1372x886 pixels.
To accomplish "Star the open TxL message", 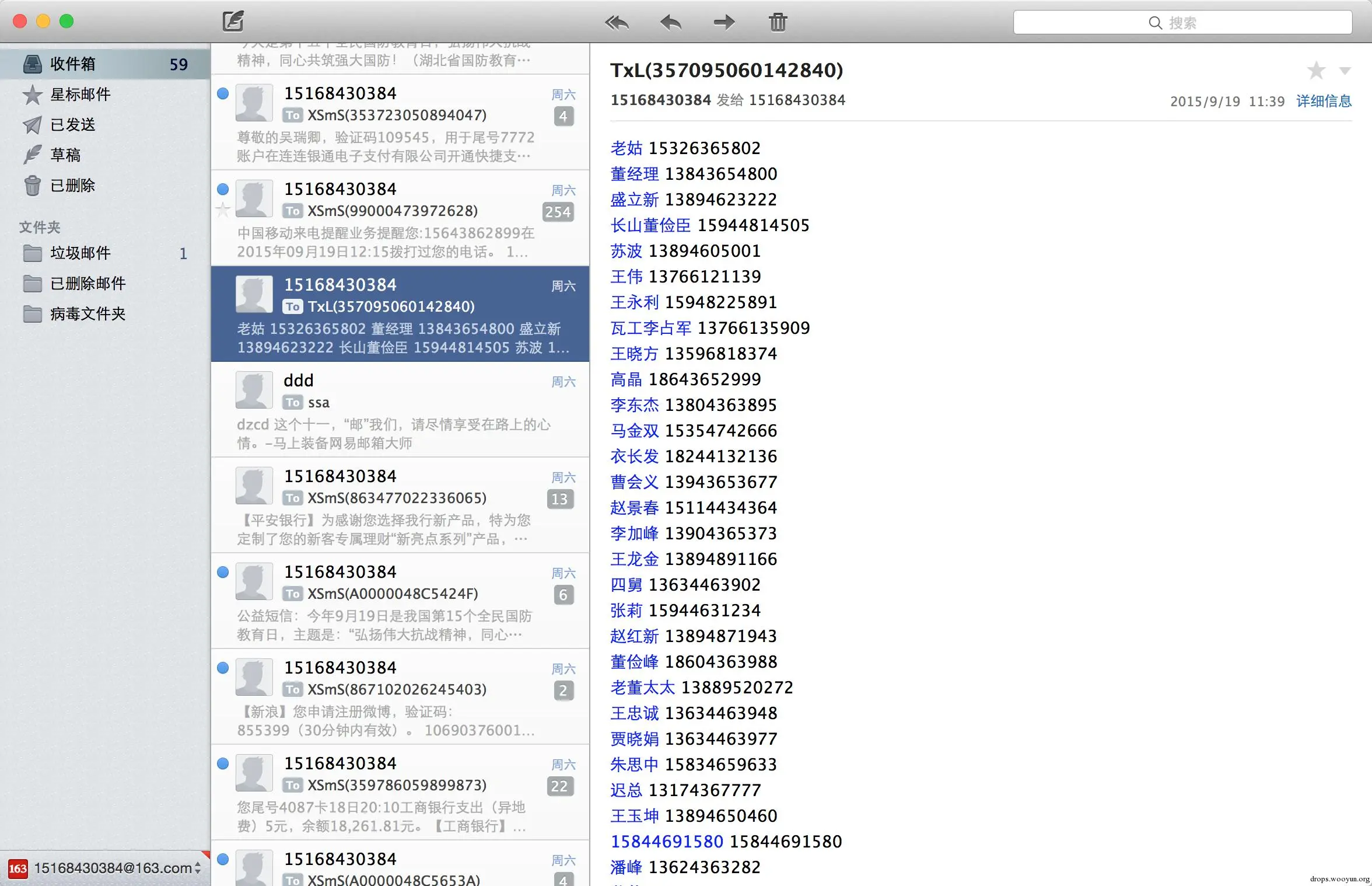I will [1316, 71].
